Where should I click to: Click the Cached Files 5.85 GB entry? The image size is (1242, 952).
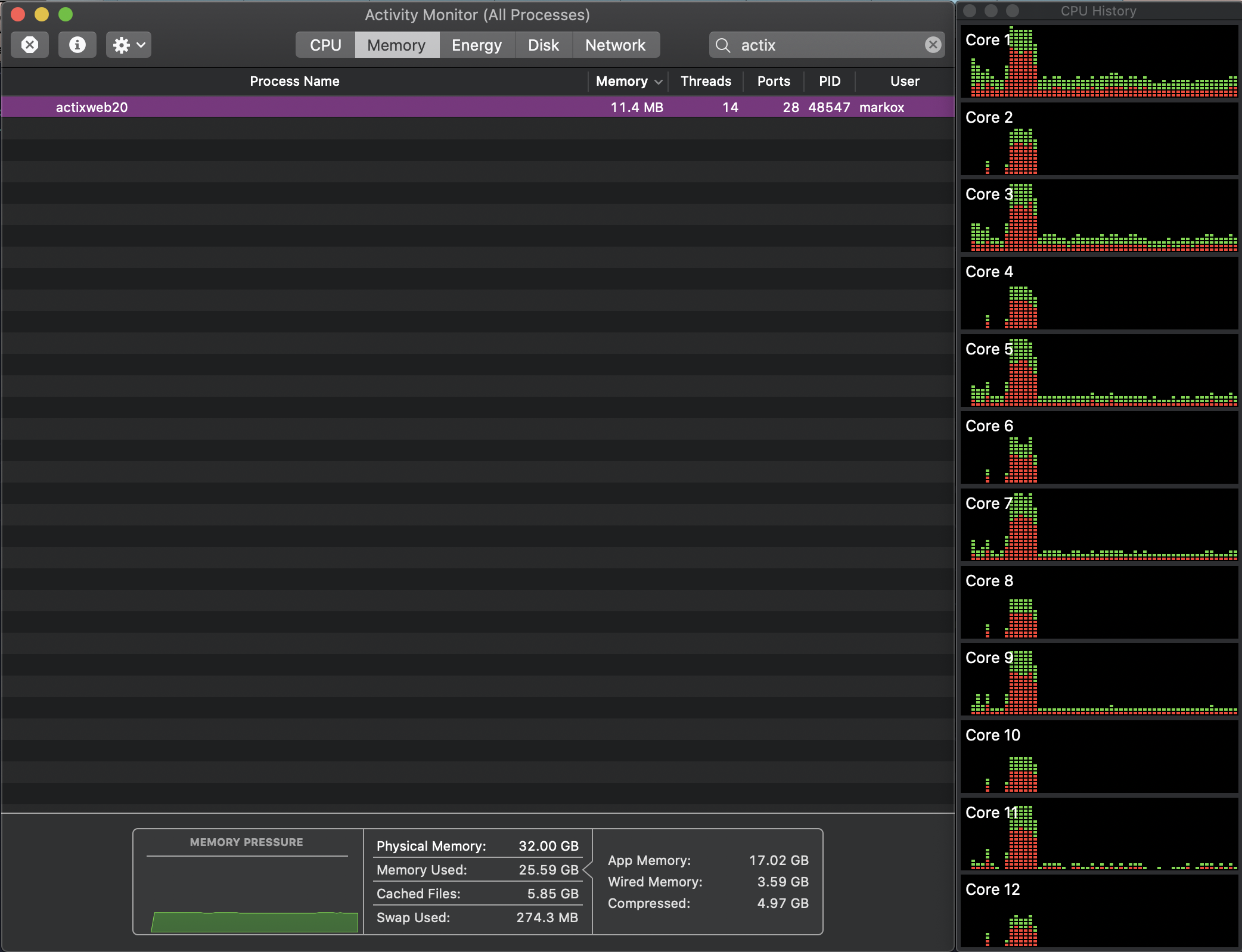coord(477,894)
